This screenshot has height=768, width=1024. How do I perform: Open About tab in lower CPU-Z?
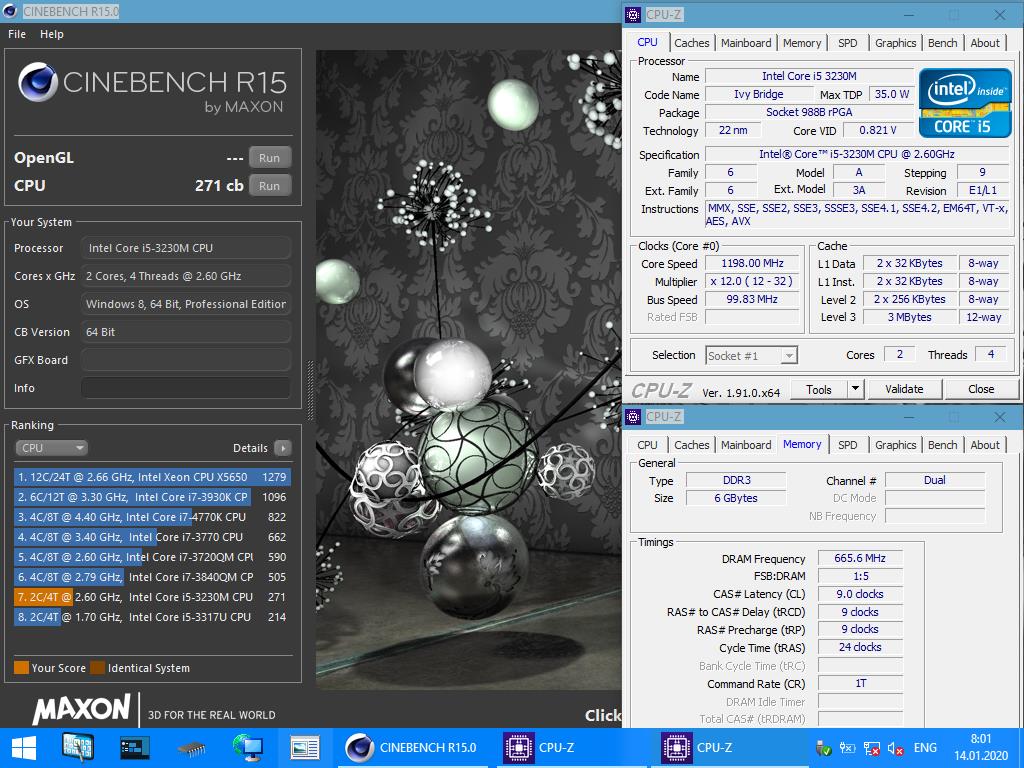(x=985, y=445)
